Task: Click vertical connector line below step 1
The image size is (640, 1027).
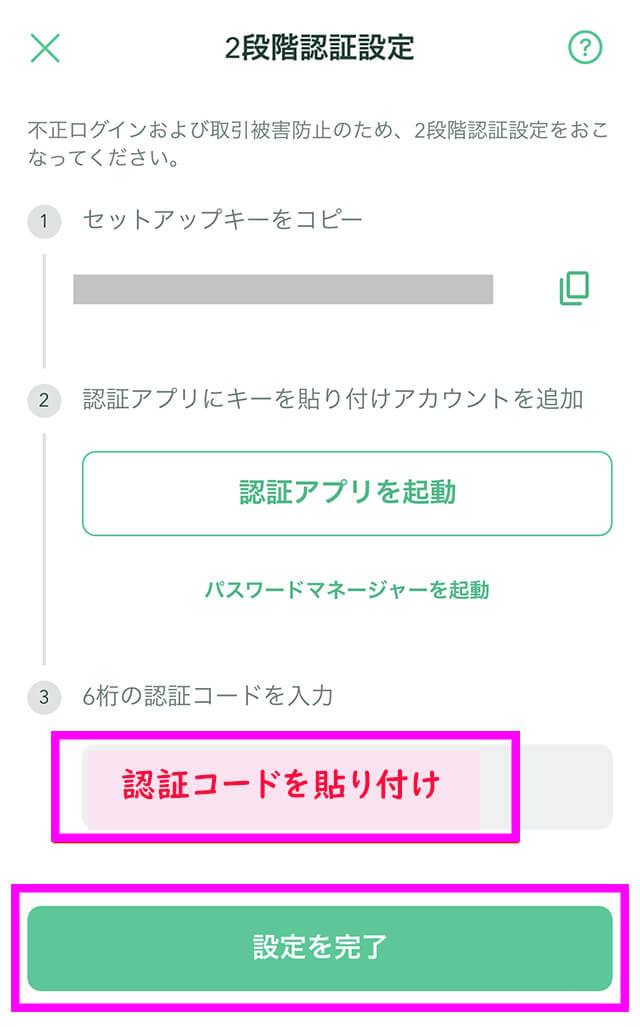Action: click(x=44, y=311)
